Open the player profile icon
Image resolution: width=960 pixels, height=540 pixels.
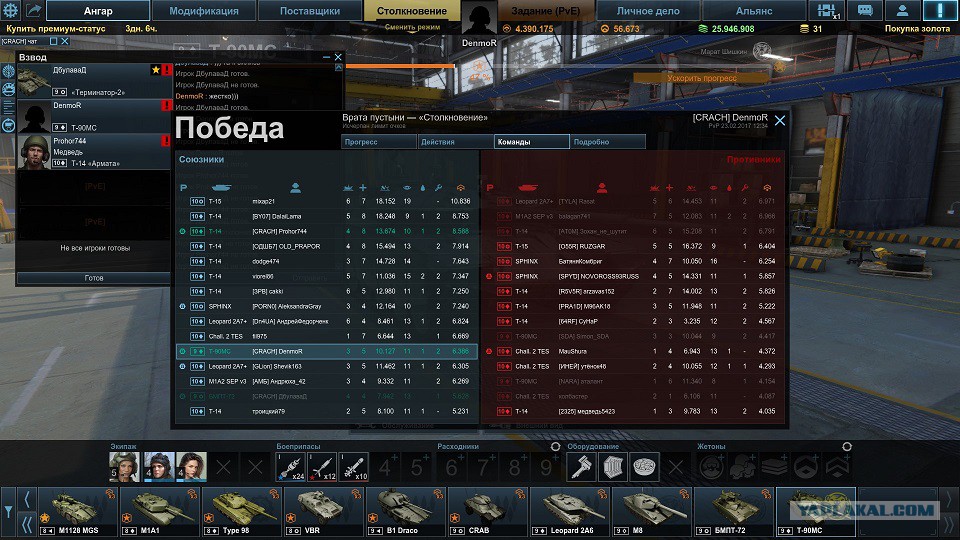[902, 10]
